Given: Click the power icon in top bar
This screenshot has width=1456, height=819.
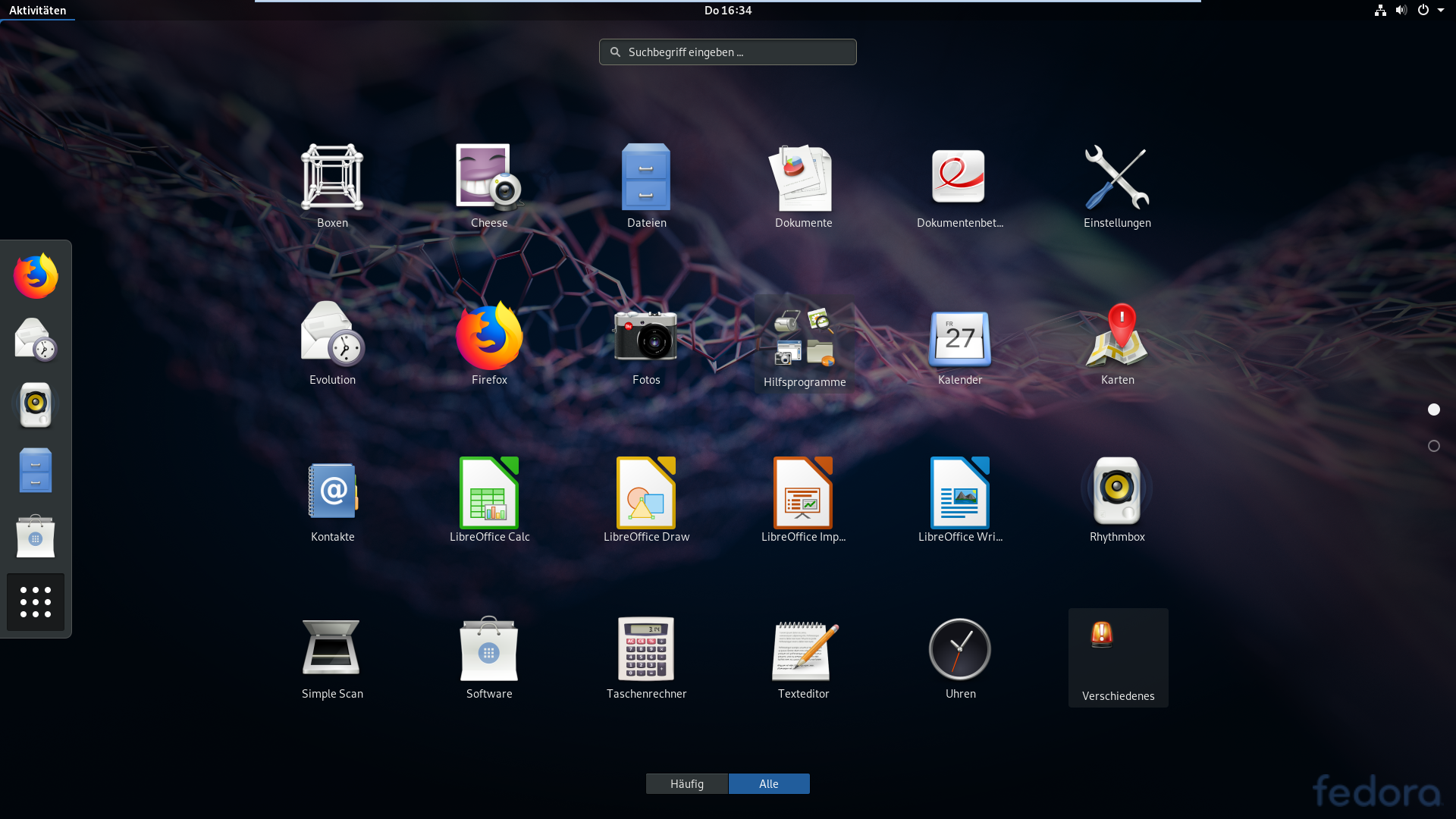Looking at the screenshot, I should (x=1423, y=11).
